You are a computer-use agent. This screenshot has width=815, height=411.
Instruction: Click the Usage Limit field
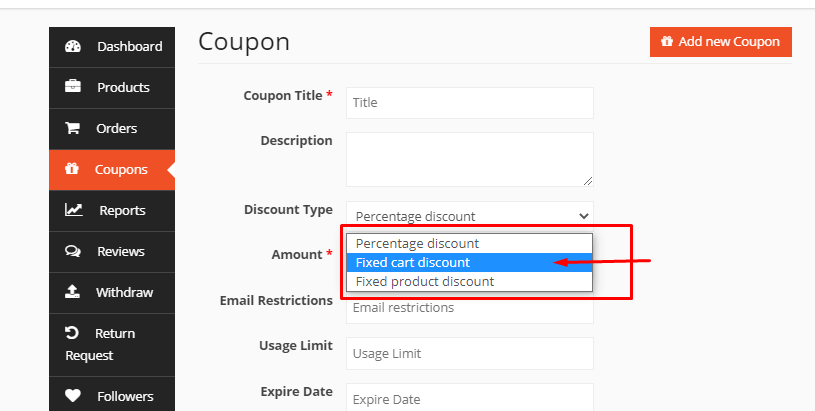point(470,353)
